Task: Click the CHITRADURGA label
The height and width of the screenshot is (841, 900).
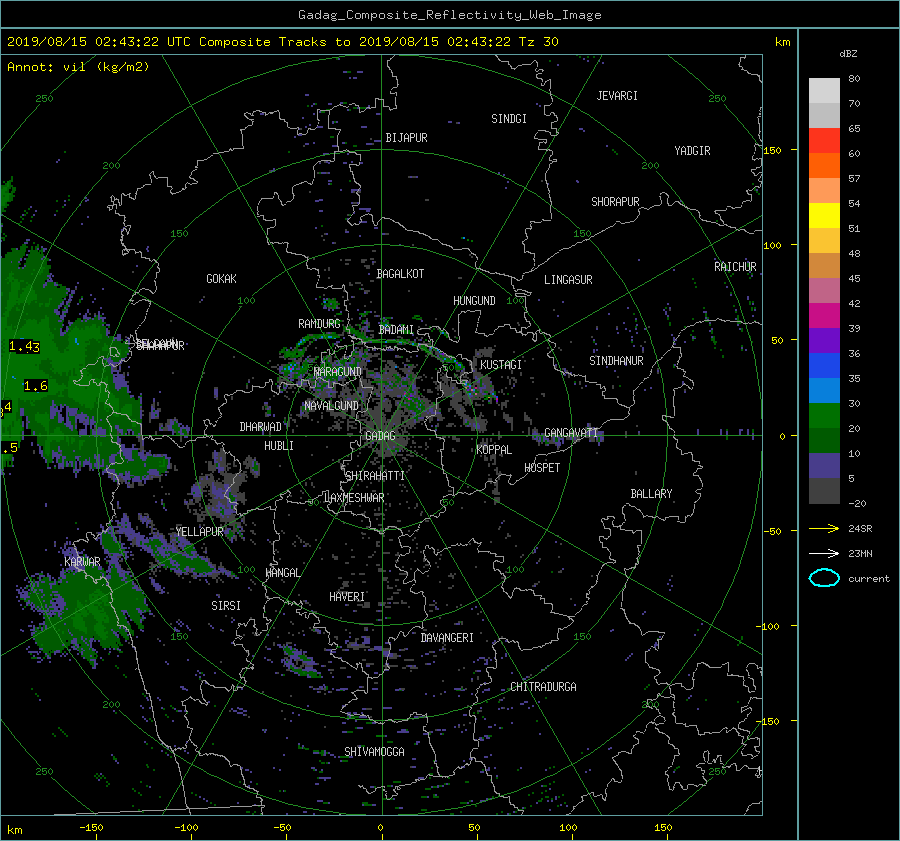Action: pyautogui.click(x=543, y=687)
